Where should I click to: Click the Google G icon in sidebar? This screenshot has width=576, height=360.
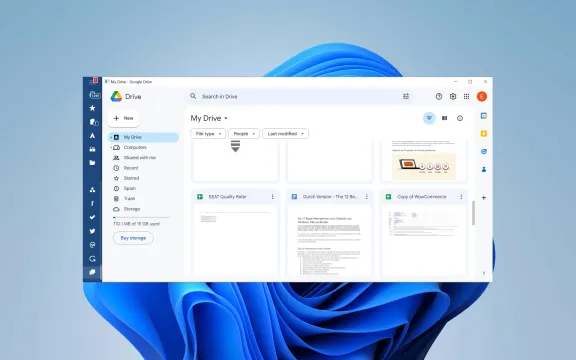coord(93,259)
